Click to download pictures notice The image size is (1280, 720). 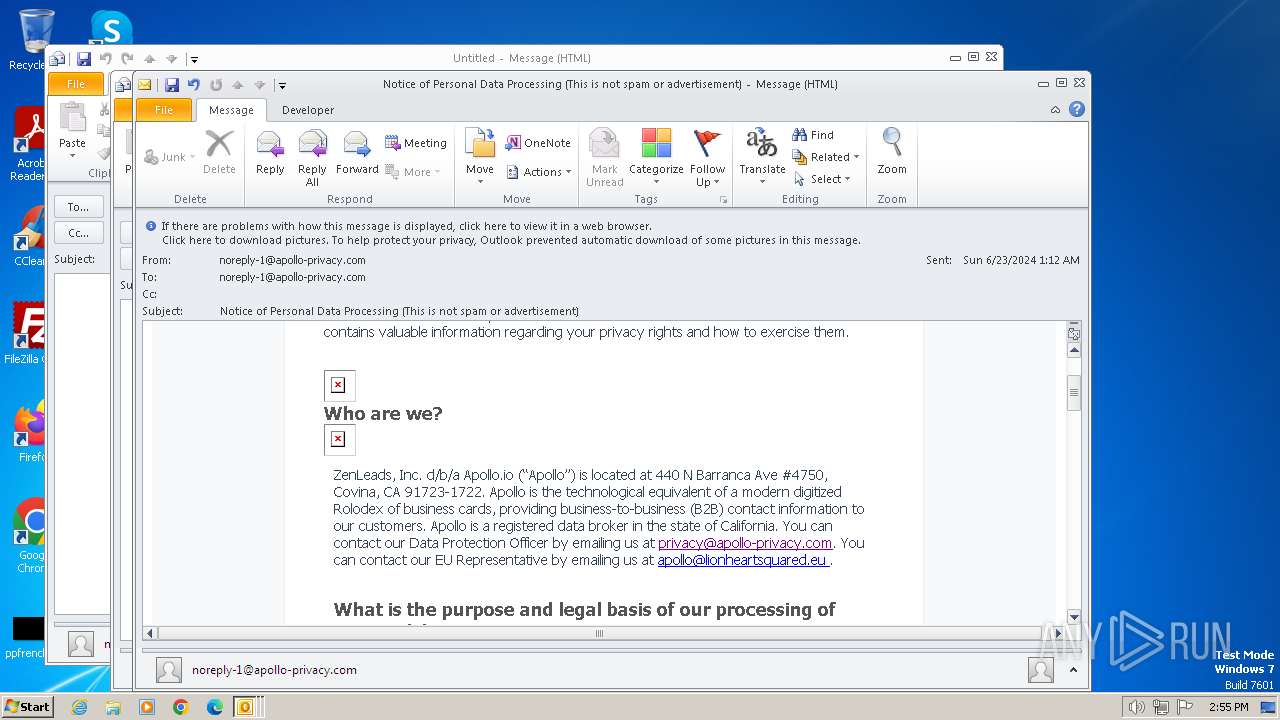click(x=511, y=240)
